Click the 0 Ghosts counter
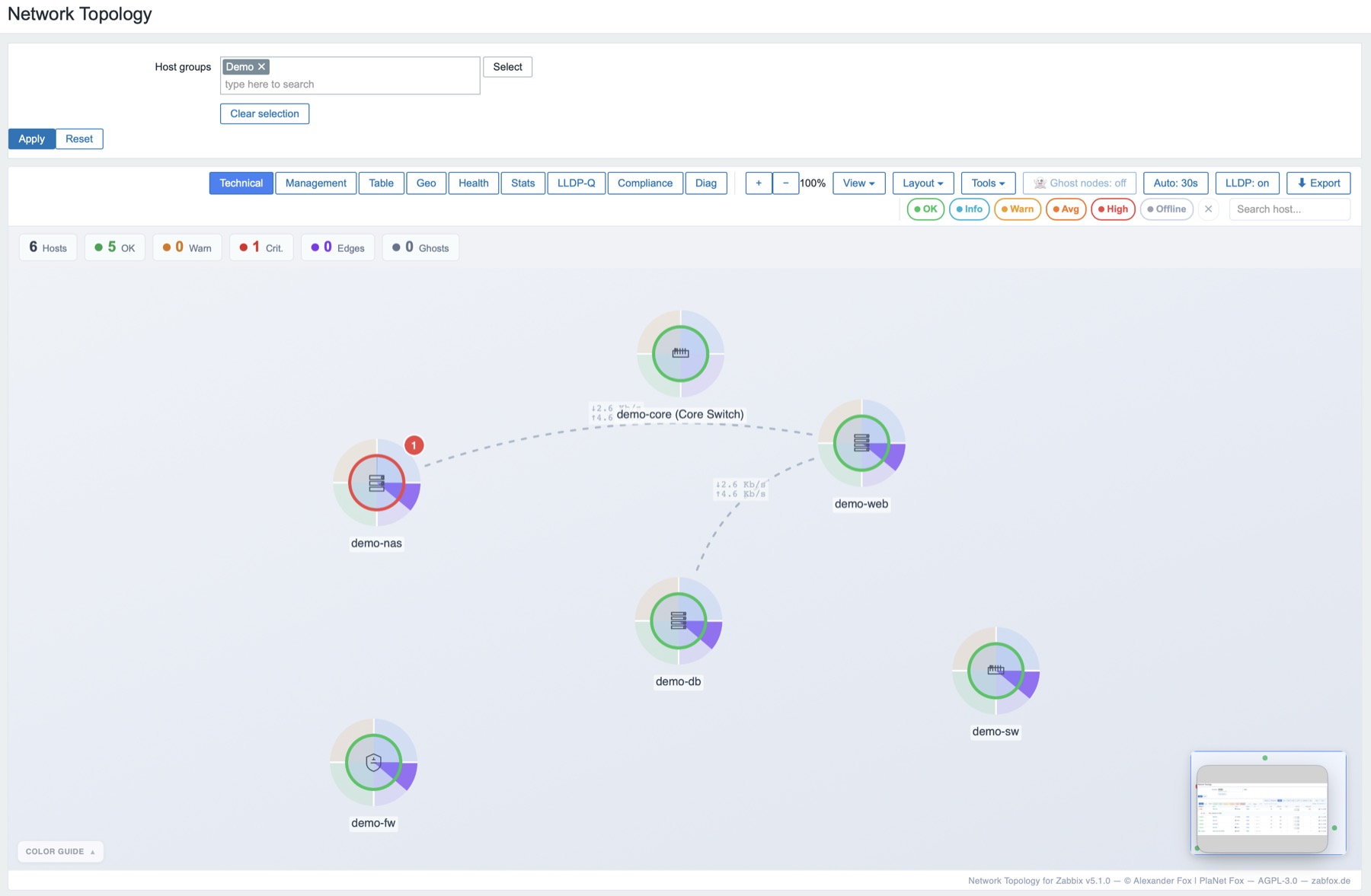This screenshot has height=896, width=1371. coord(420,247)
